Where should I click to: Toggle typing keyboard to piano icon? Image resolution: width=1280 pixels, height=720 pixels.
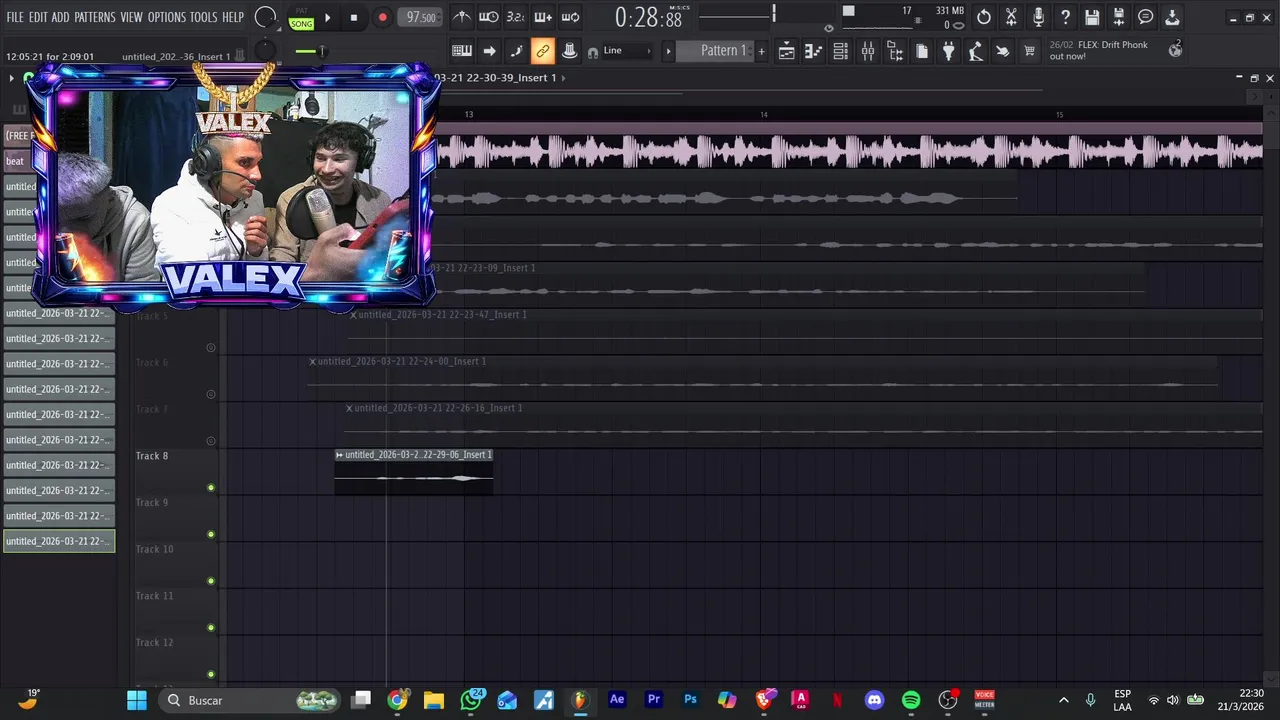coord(462,51)
